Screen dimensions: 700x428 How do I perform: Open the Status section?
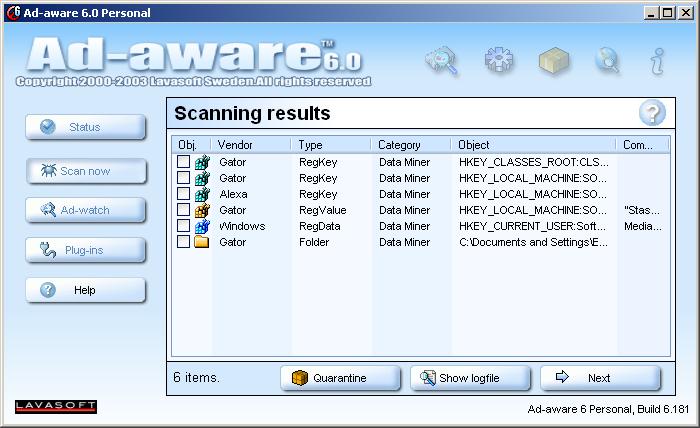point(86,127)
